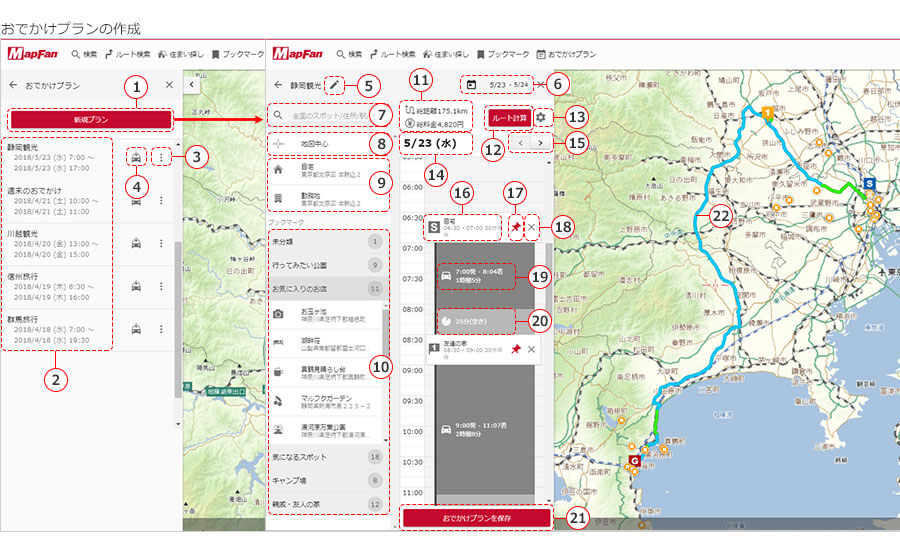
Task: Open 検索 menu in right window header
Action: tap(349, 54)
